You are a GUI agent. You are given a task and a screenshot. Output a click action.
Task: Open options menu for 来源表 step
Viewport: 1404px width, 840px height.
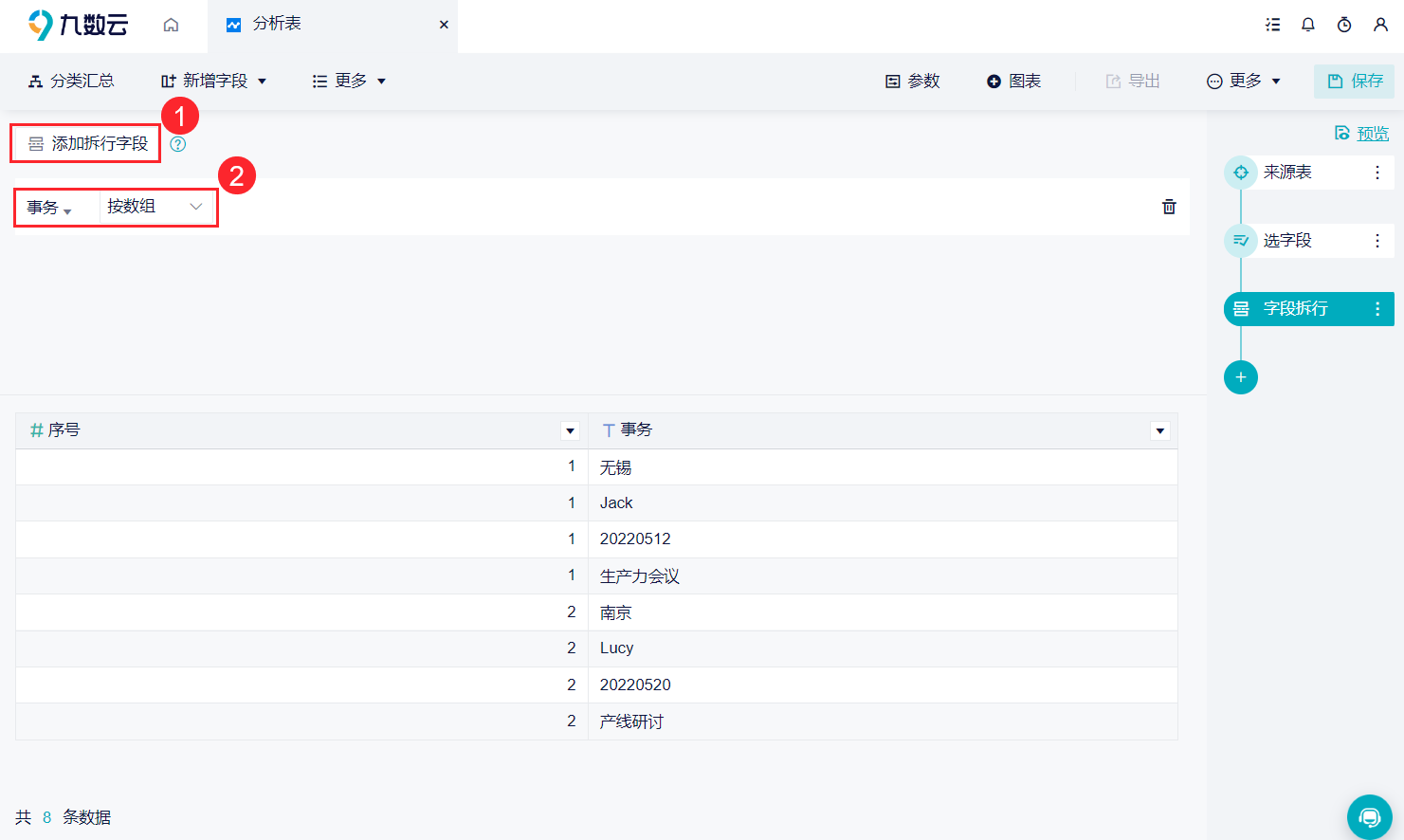[x=1377, y=173]
